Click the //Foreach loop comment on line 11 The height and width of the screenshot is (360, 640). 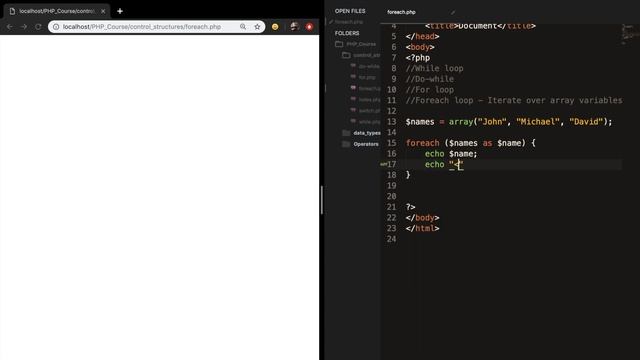[x=514, y=100]
